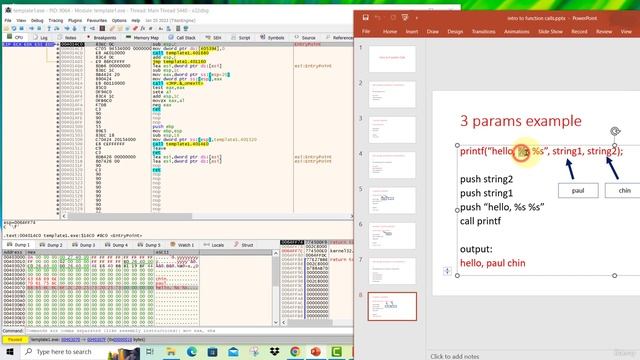Select slide 1 thumbnail in PowerPoint
The image size is (640, 360).
point(392,59)
